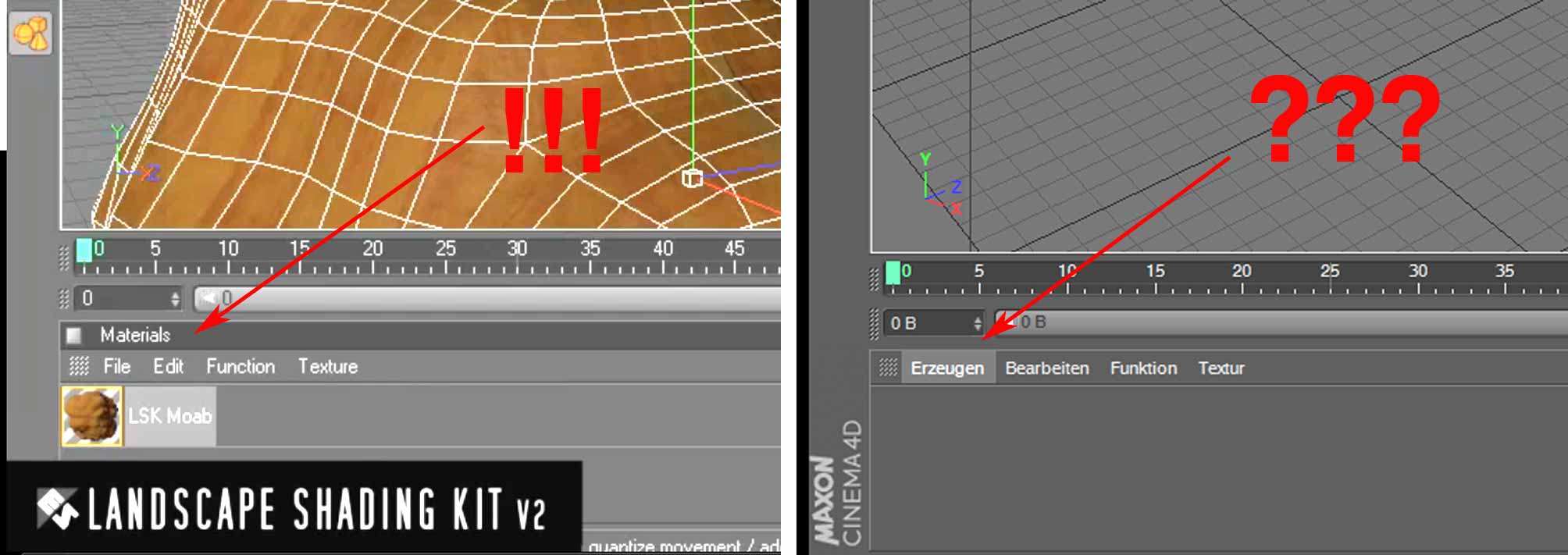Click frame 35 on left timeline ruler
1568x555 pixels.
(590, 249)
